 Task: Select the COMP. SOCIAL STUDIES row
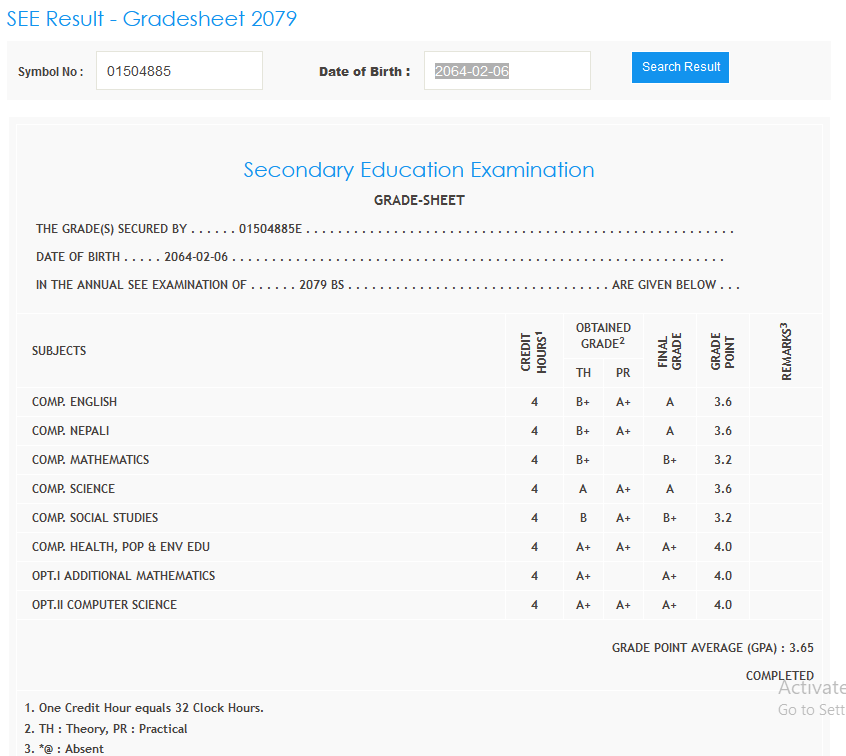(x=95, y=518)
